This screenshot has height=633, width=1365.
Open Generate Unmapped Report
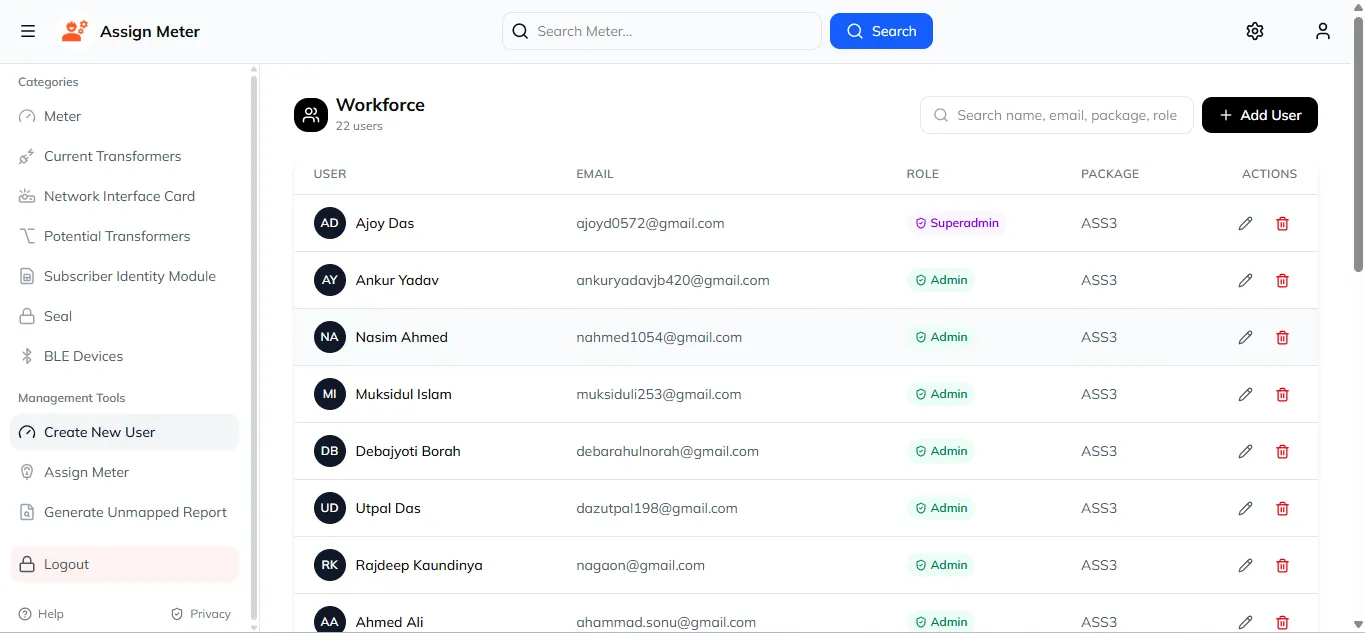[x=124, y=512]
